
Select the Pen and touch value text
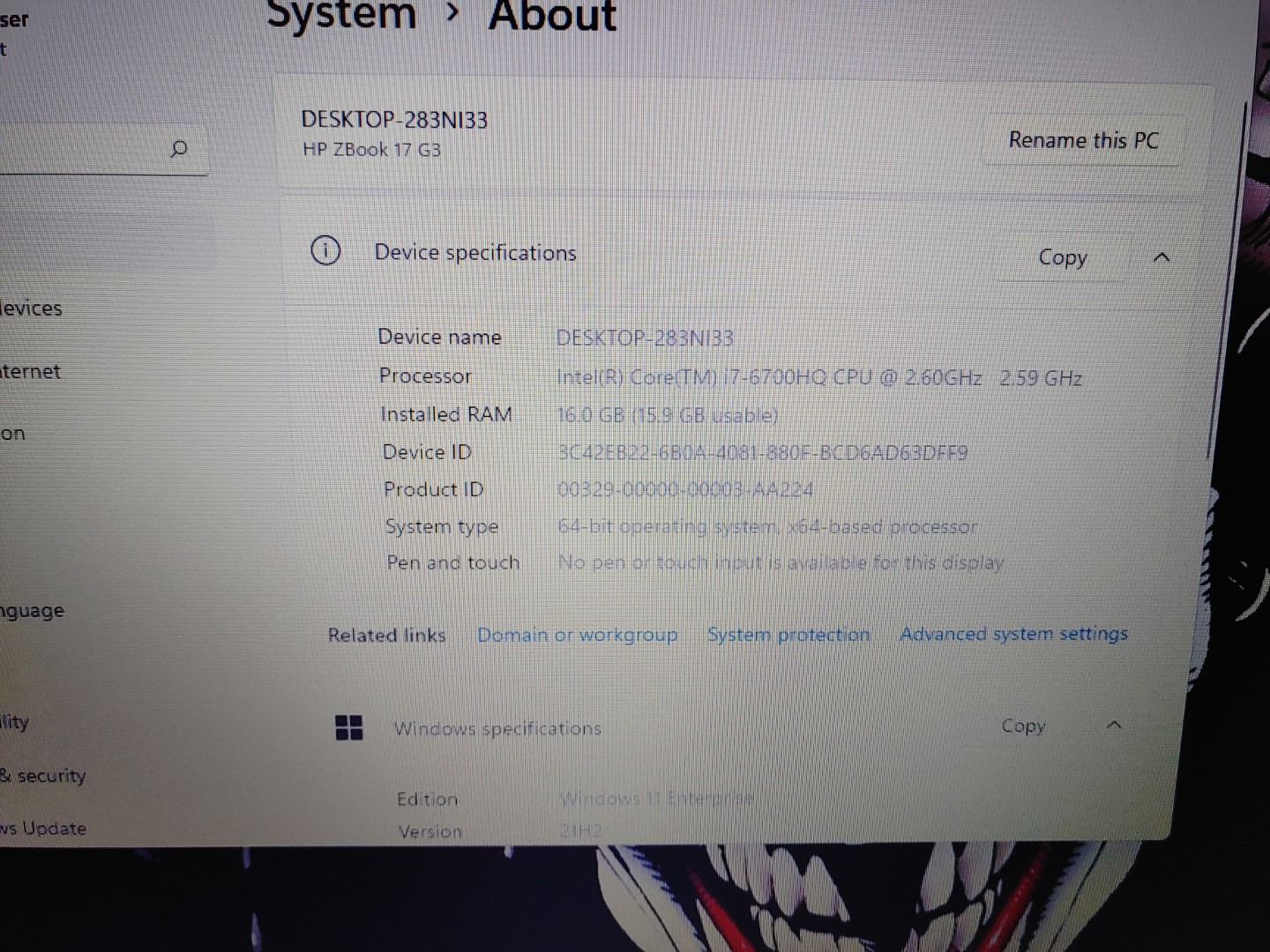click(x=781, y=562)
